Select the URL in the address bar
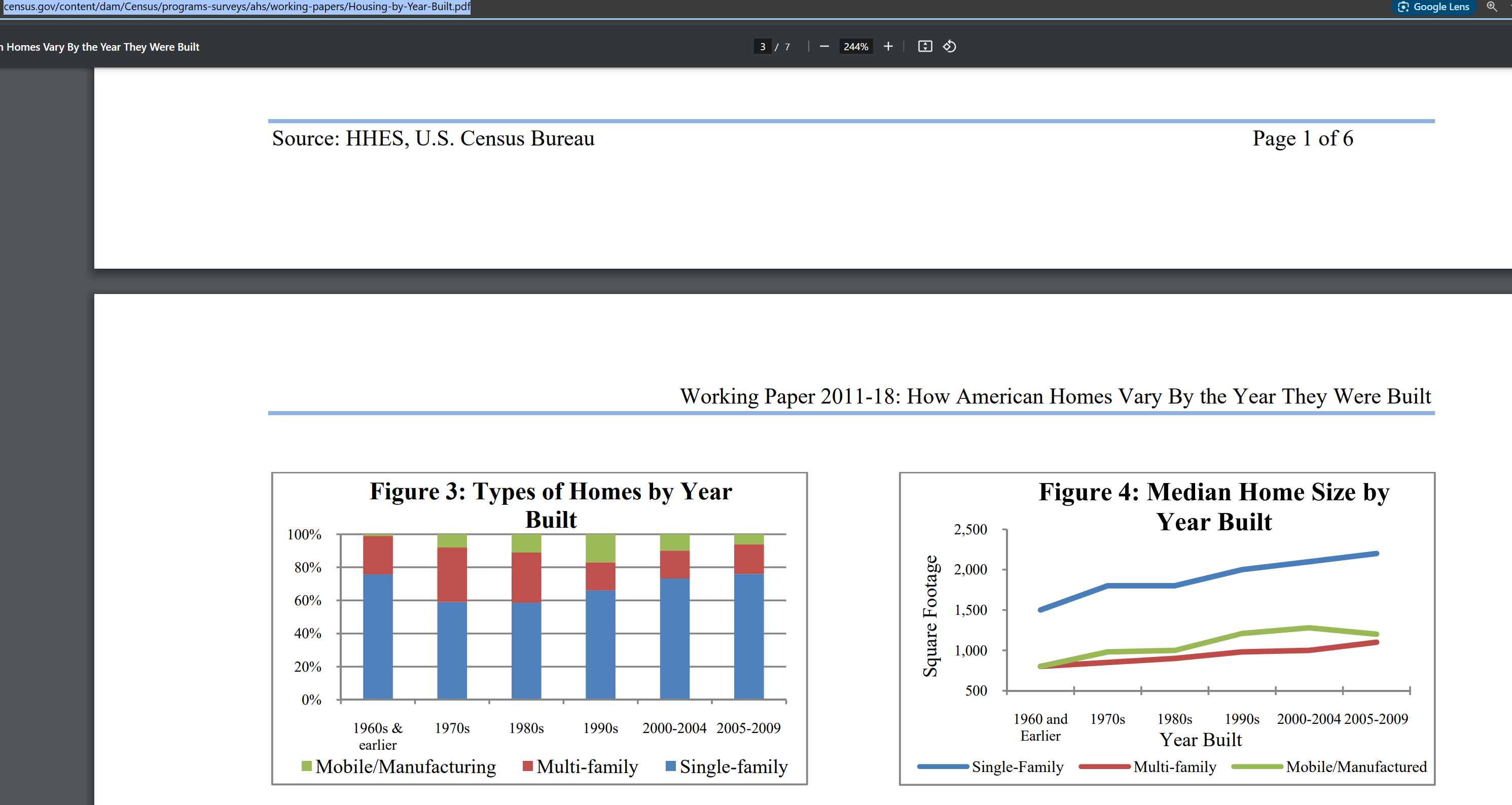 click(237, 7)
